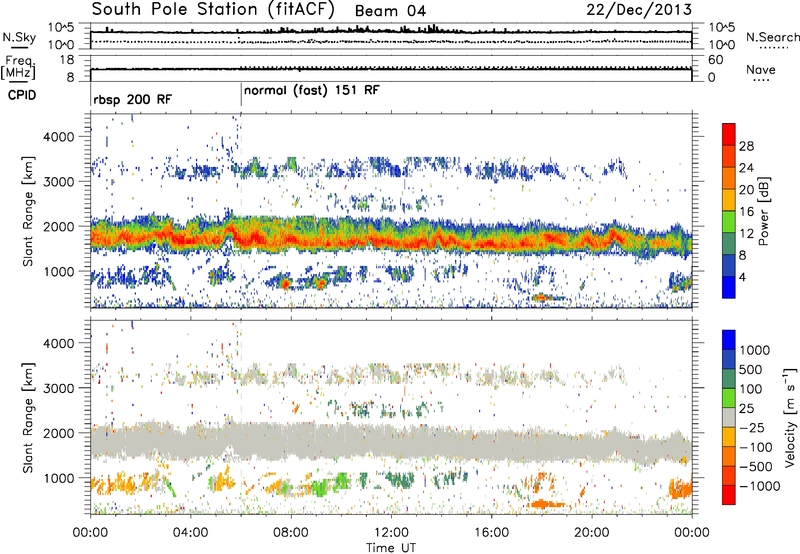Click the top blue segment of the Velocity colorbar
Viewport: 800px width, 554px height.
coord(729,340)
